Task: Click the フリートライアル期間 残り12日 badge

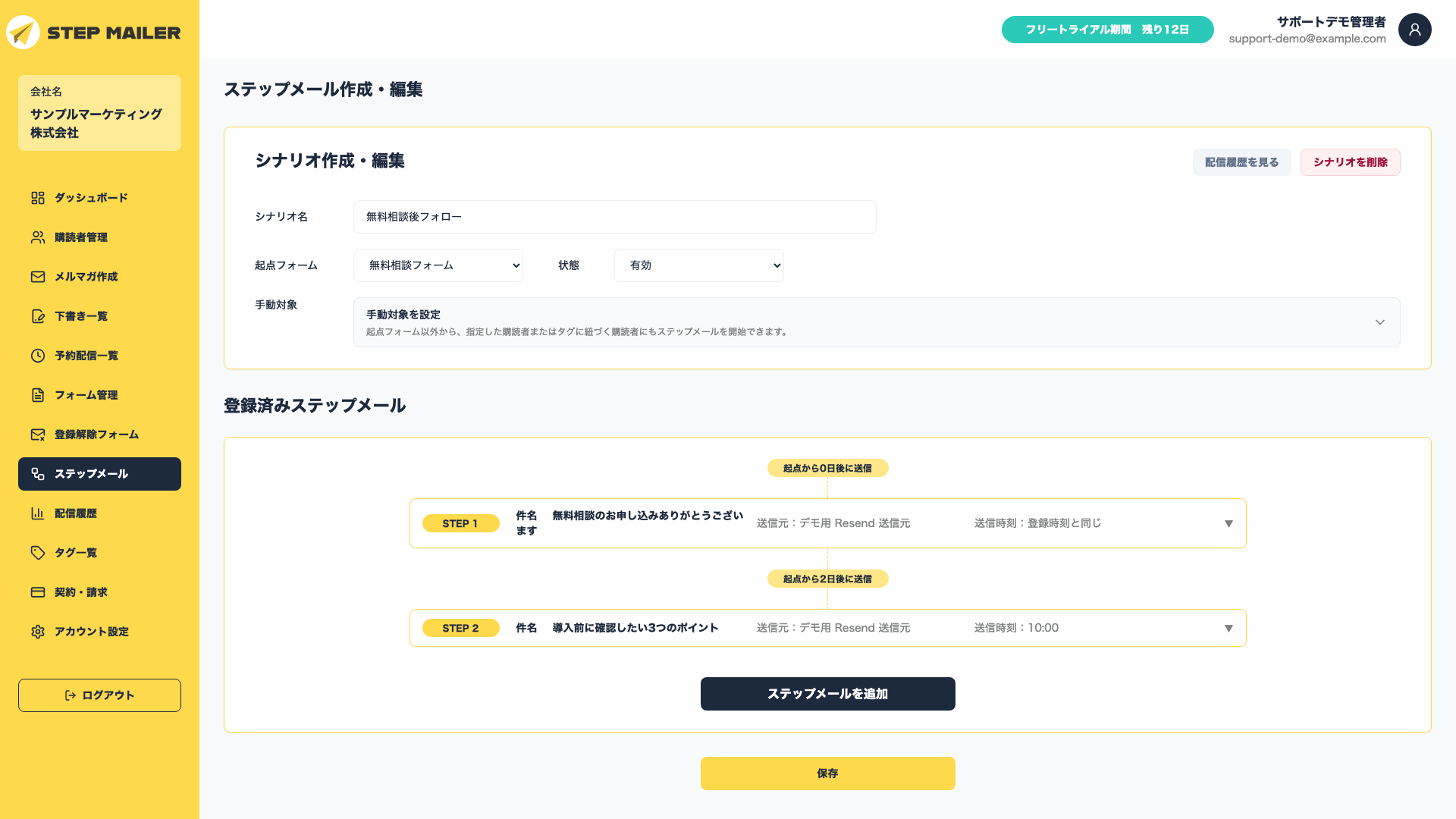Action: (1107, 30)
